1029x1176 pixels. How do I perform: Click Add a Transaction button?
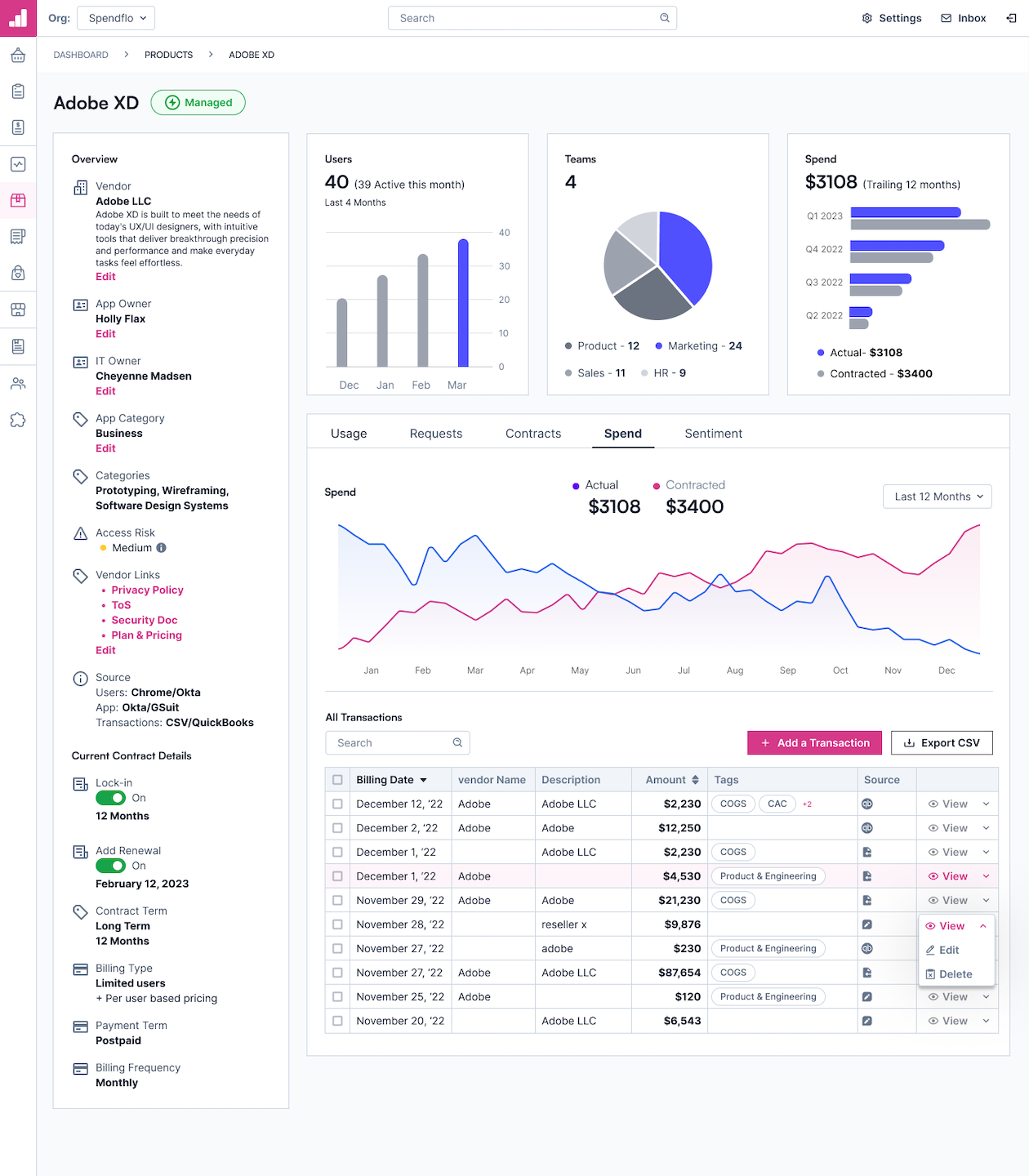[814, 742]
